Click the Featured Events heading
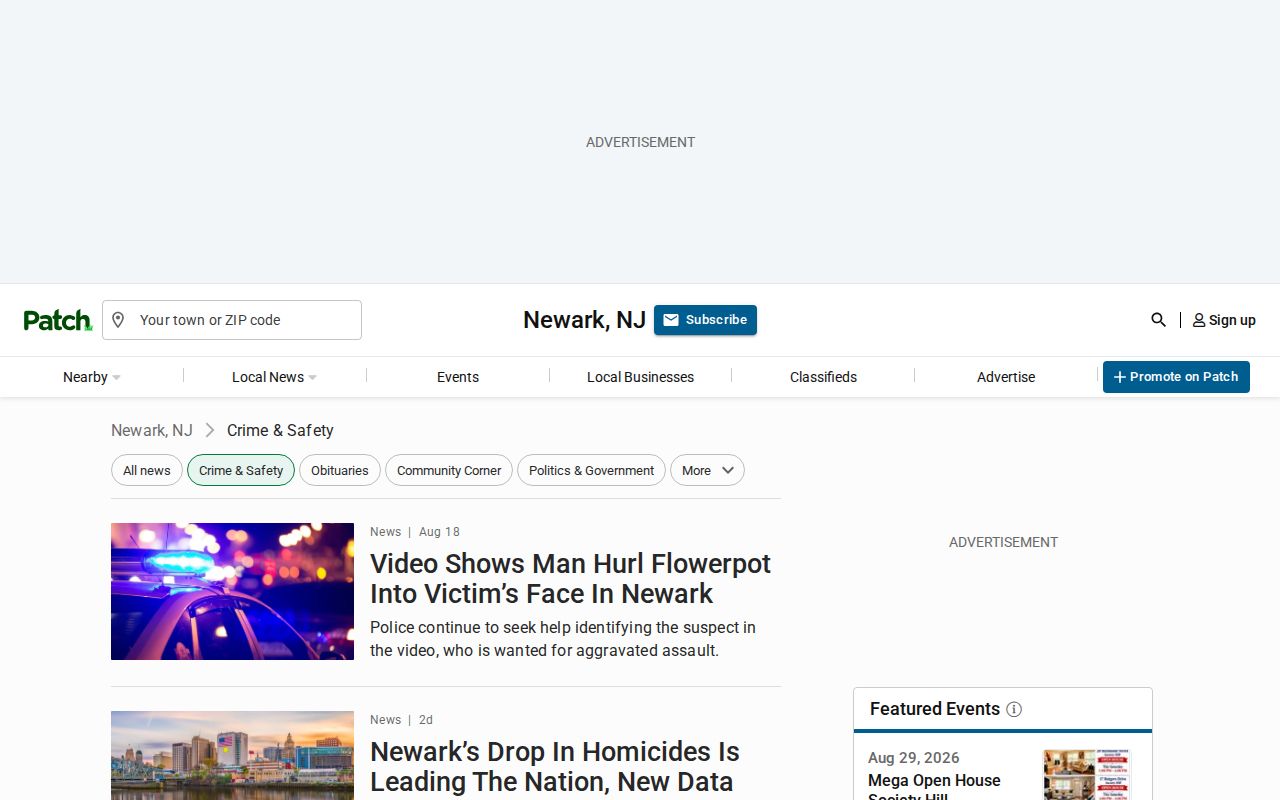Screen dimensions: 1280x800 (x=935, y=709)
